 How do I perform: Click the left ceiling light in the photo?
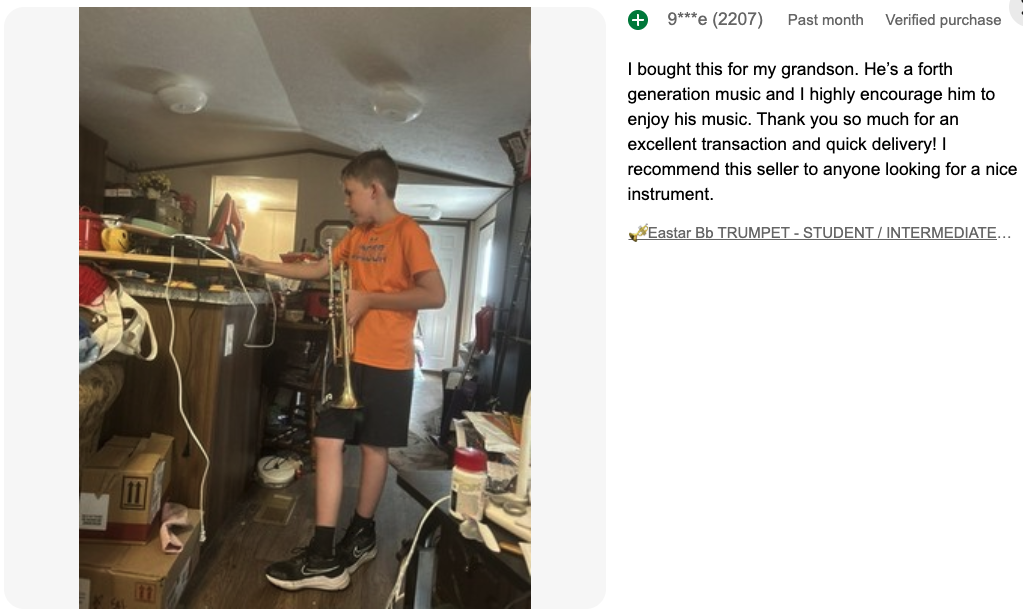182,98
